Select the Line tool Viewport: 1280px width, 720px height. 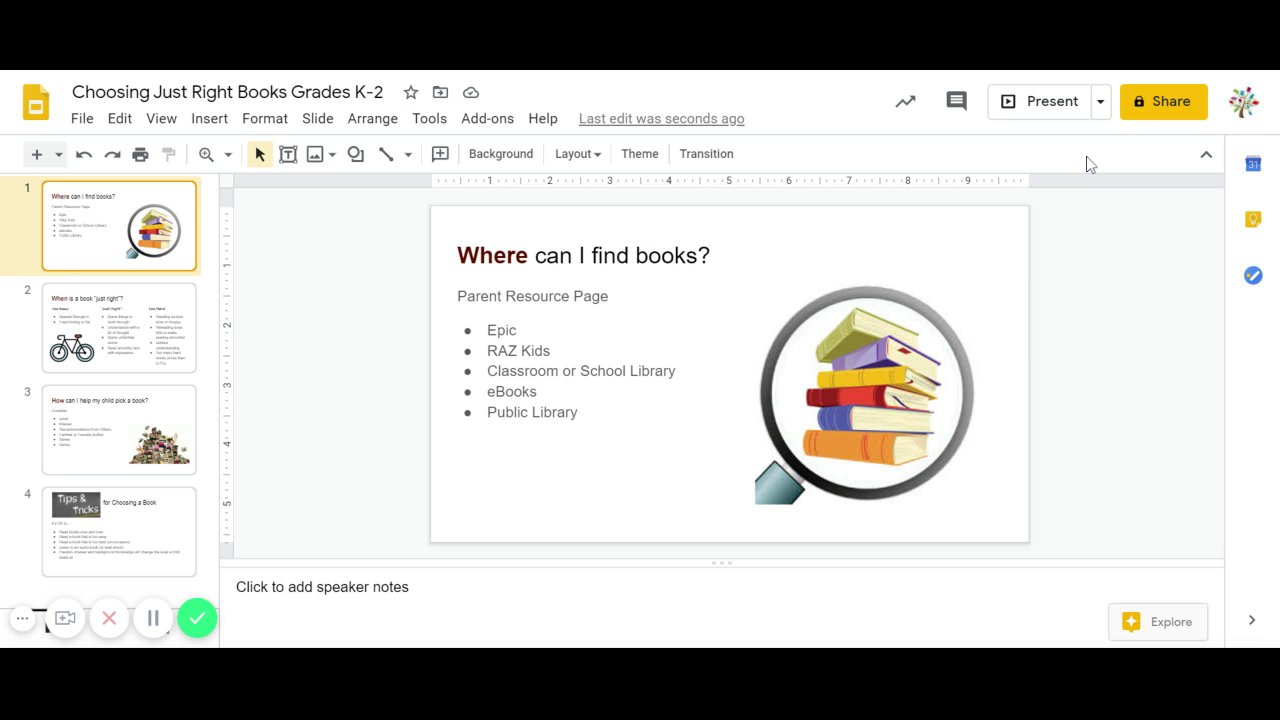coord(386,154)
